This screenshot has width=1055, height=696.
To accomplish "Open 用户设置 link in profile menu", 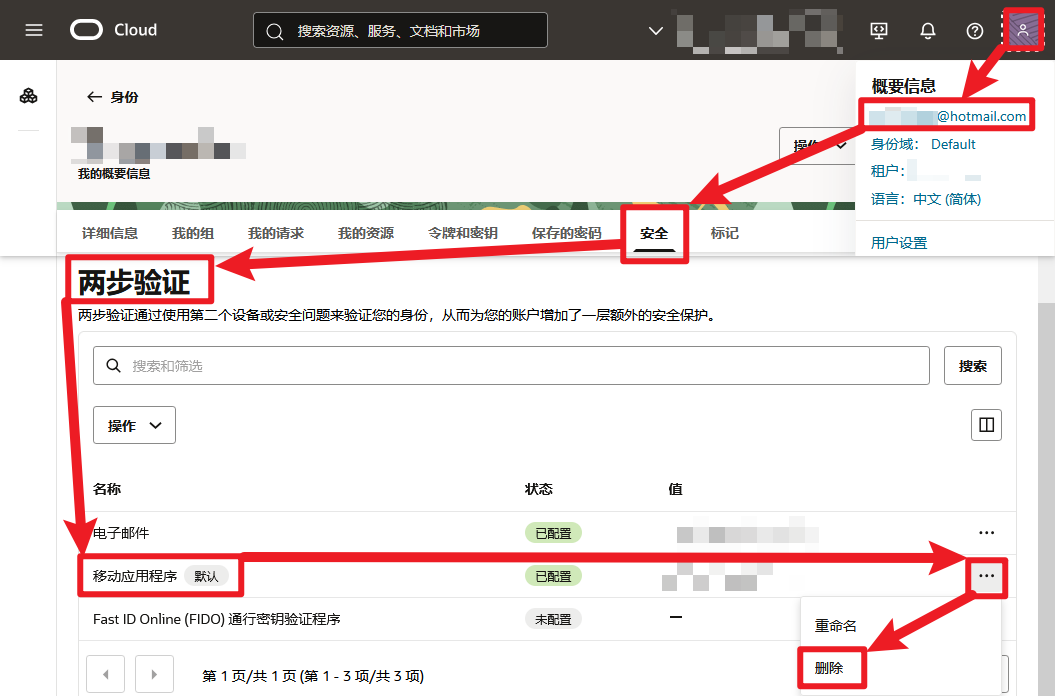I will pyautogui.click(x=899, y=242).
